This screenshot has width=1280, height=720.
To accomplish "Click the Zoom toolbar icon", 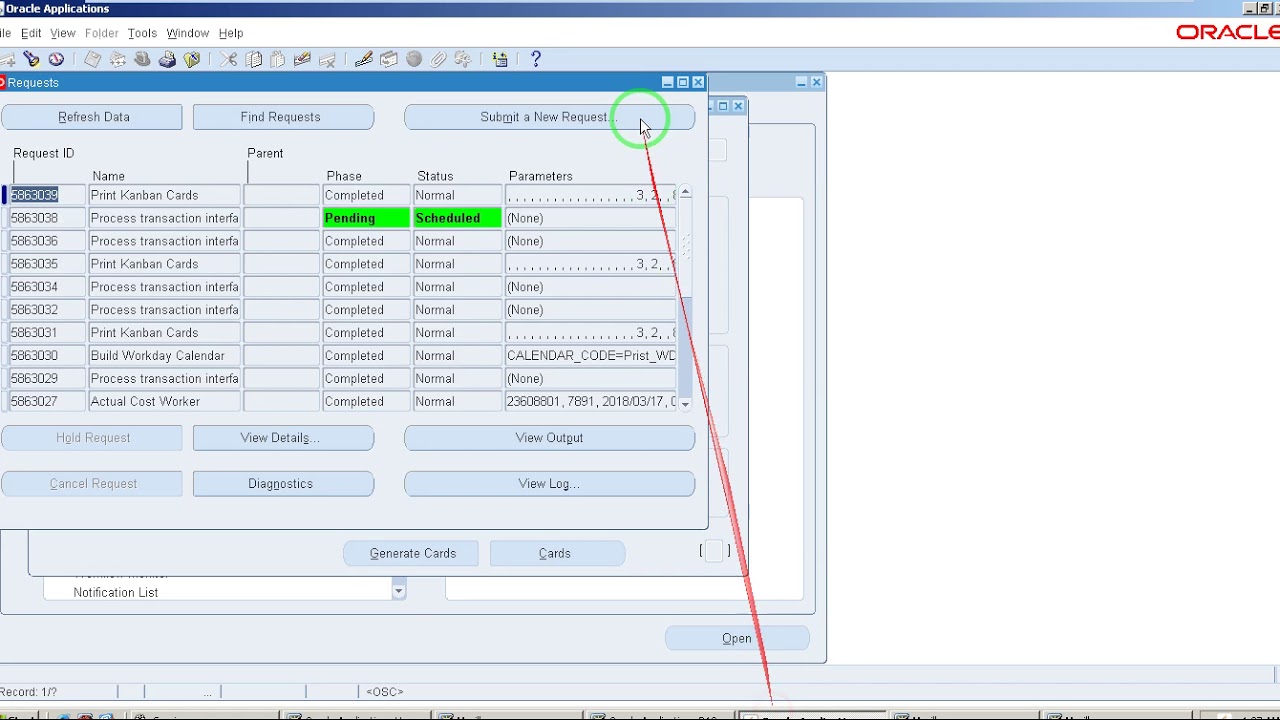I will pyautogui.click(x=389, y=60).
